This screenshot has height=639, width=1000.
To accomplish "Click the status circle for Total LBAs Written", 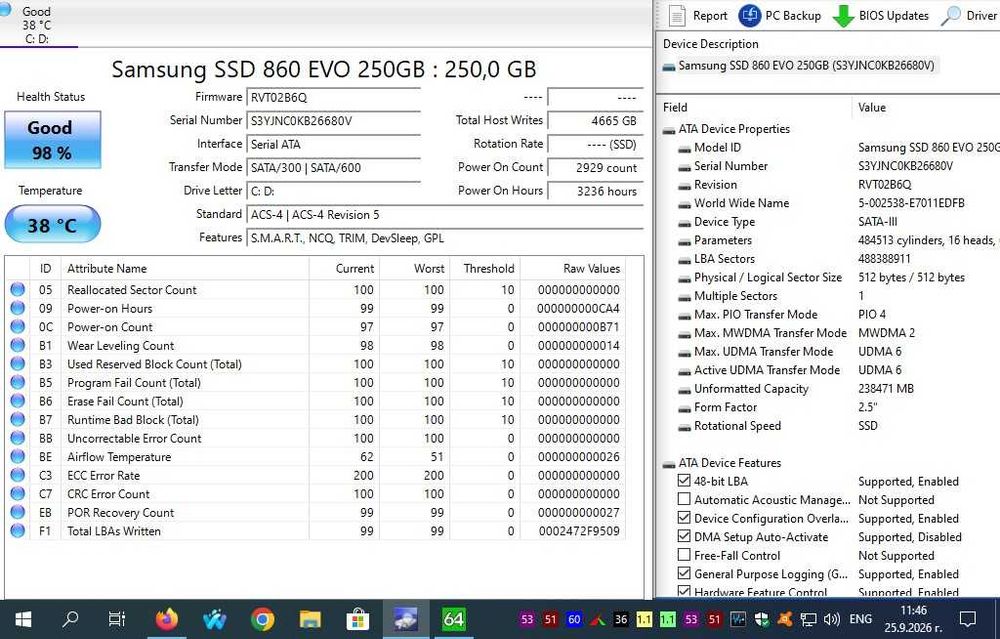I will tap(18, 531).
